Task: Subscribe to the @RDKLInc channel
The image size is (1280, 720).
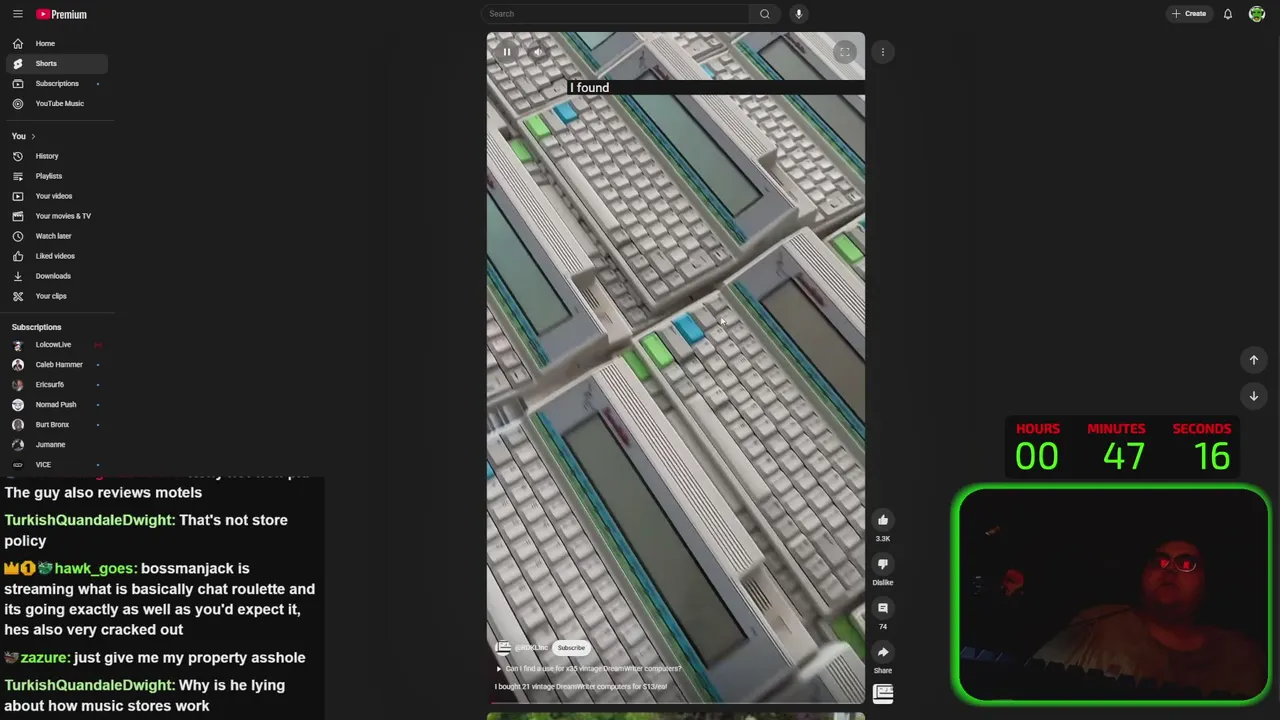Action: click(x=571, y=648)
